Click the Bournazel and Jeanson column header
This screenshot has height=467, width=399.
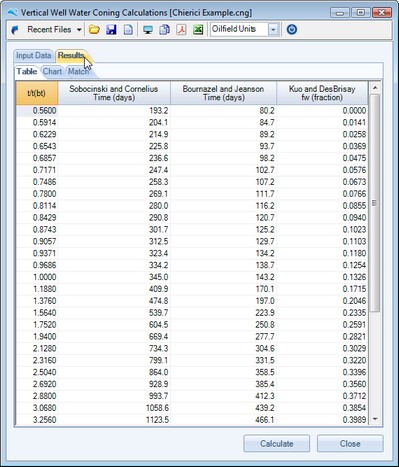pos(223,93)
